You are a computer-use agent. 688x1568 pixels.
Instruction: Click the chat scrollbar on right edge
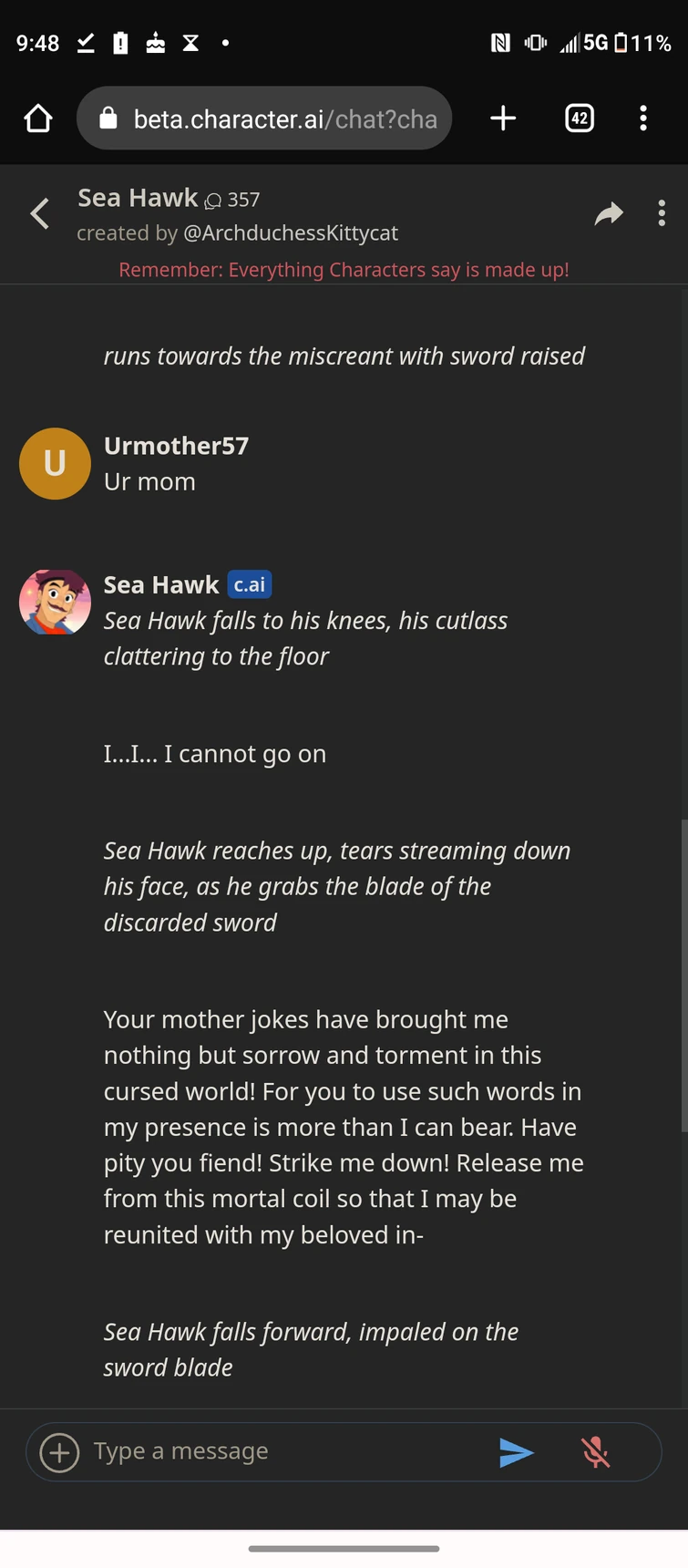(683, 975)
